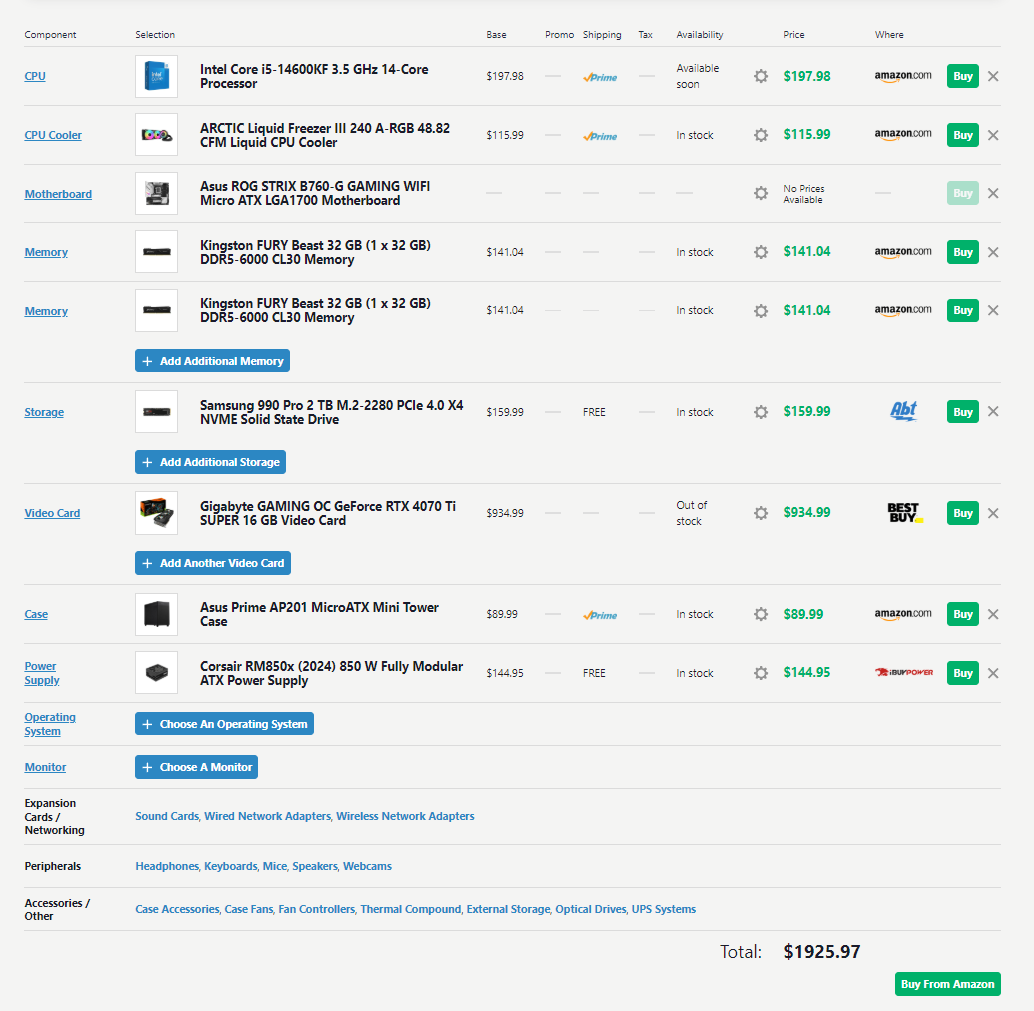Click Choose A Monitor button

(x=197, y=767)
